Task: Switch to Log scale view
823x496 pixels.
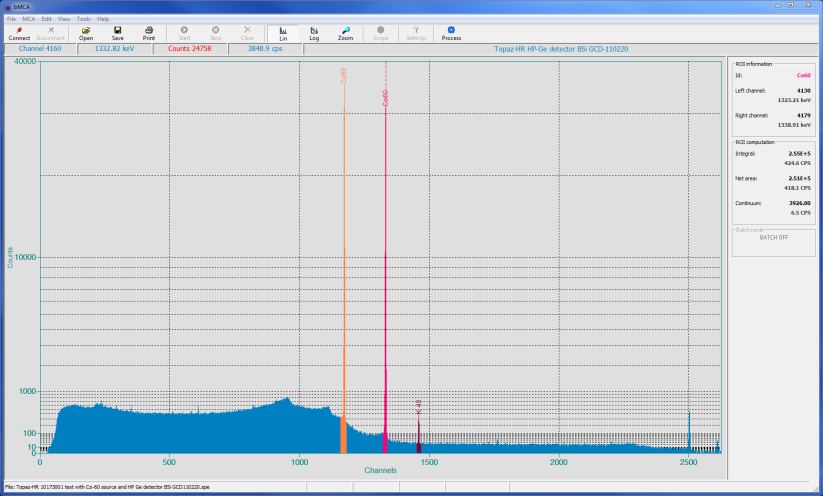Action: [x=314, y=34]
